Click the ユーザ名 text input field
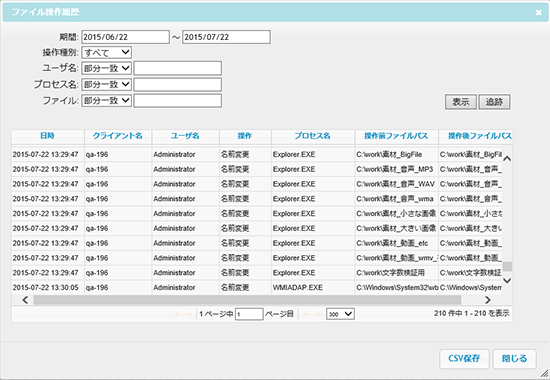 (x=177, y=68)
